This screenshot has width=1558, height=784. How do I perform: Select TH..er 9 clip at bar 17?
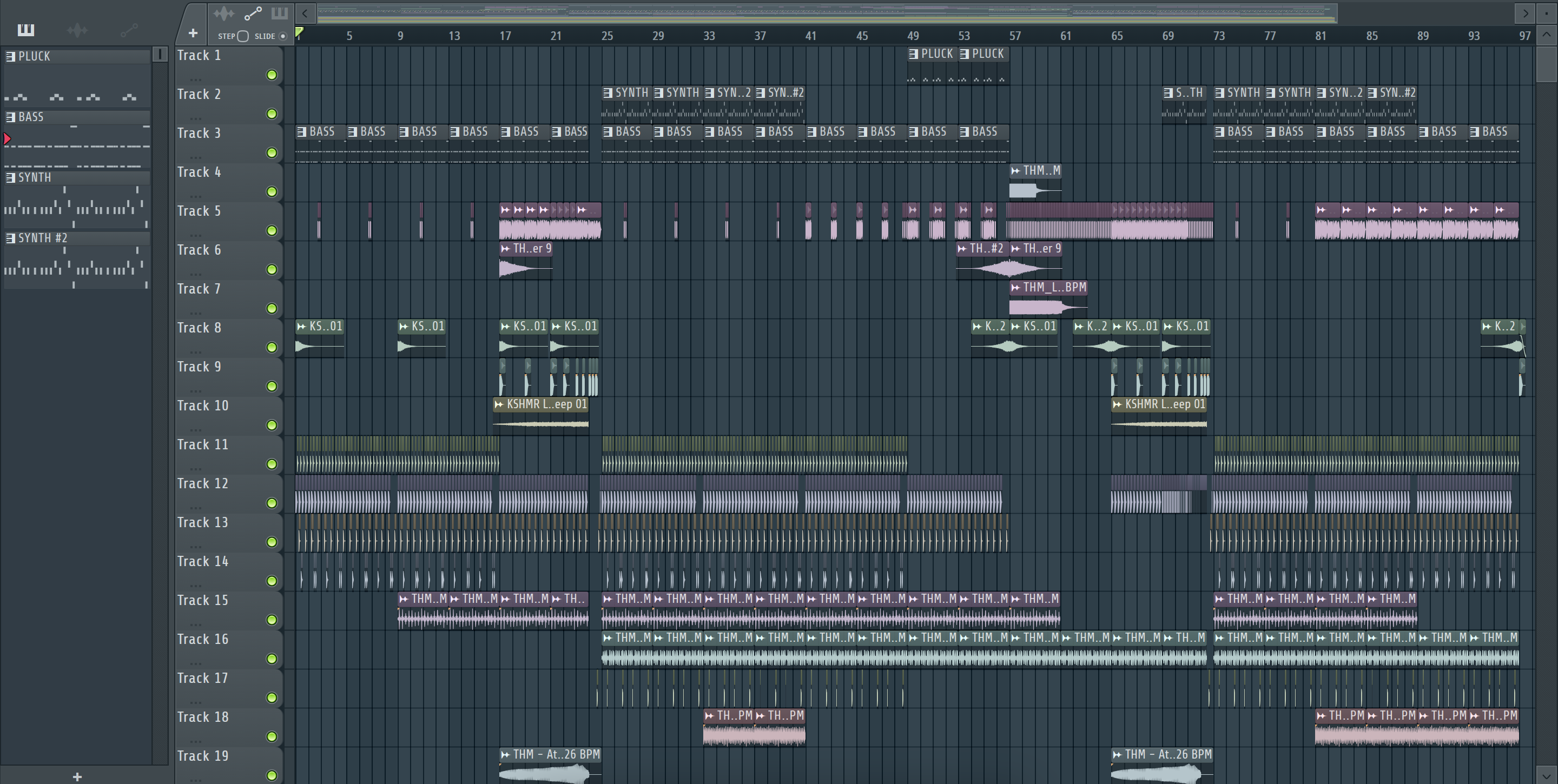[526, 260]
